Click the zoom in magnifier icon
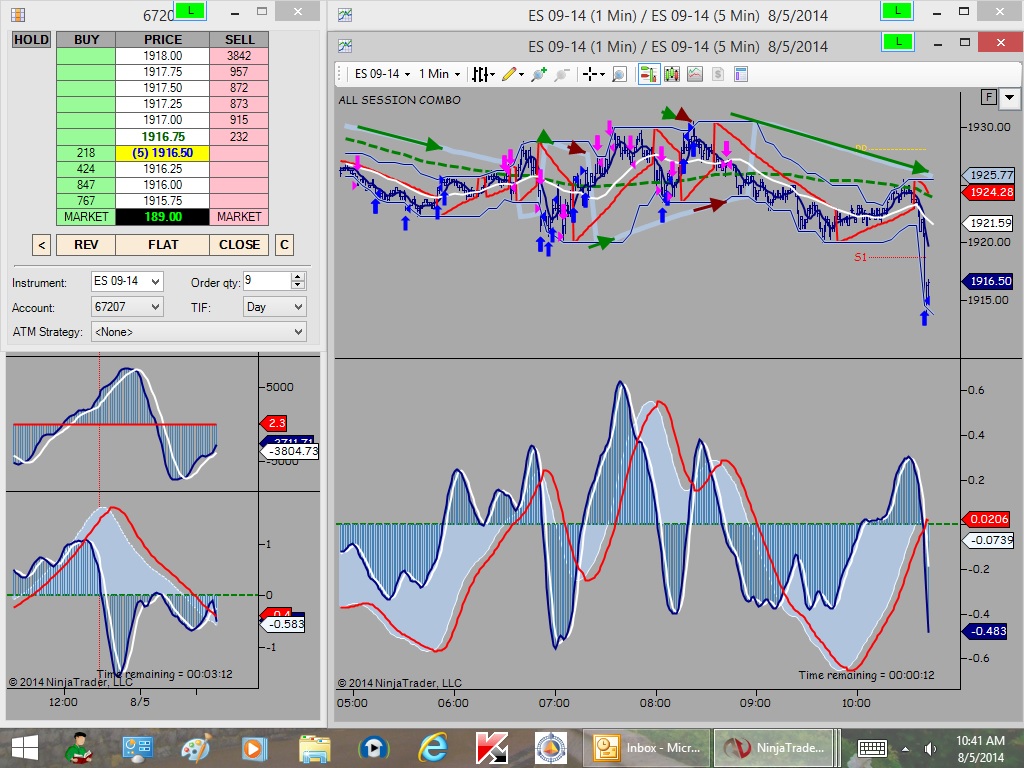The width and height of the screenshot is (1024, 768). coord(539,74)
